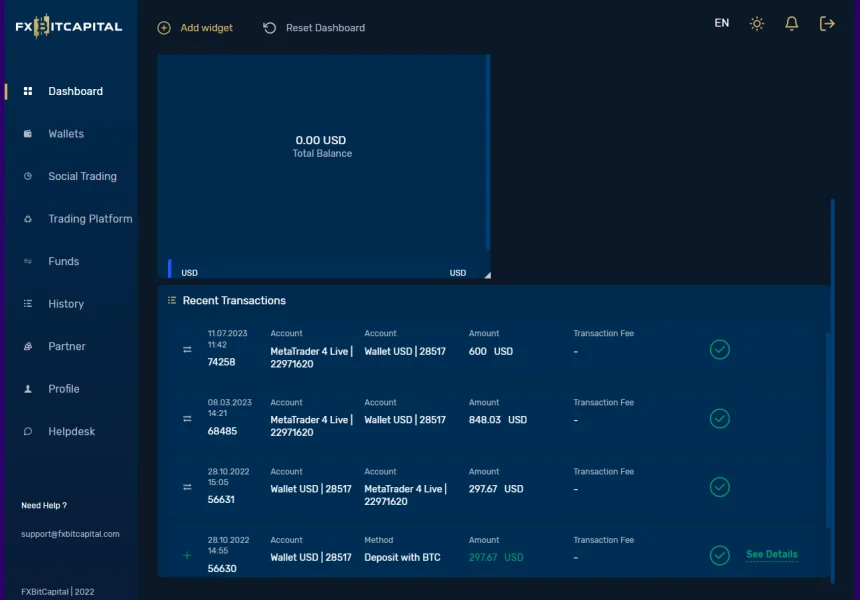Click the History sidebar icon
Screen dimensions: 860x600
[x=28, y=304]
